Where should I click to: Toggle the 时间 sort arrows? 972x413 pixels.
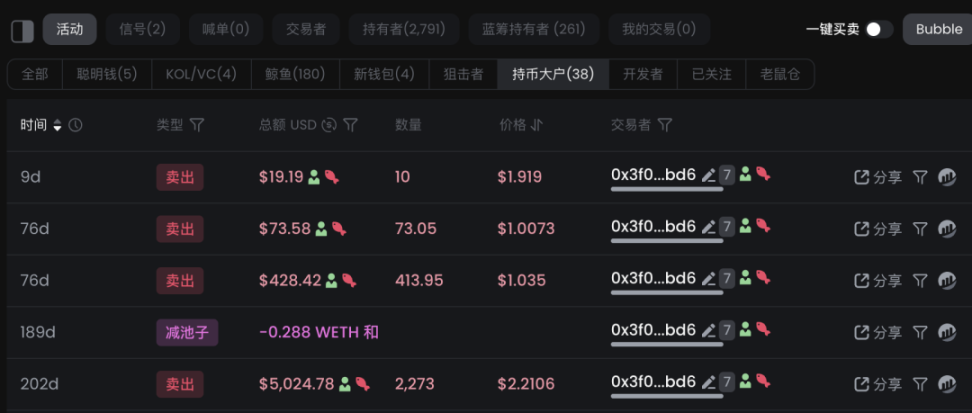(x=57, y=125)
